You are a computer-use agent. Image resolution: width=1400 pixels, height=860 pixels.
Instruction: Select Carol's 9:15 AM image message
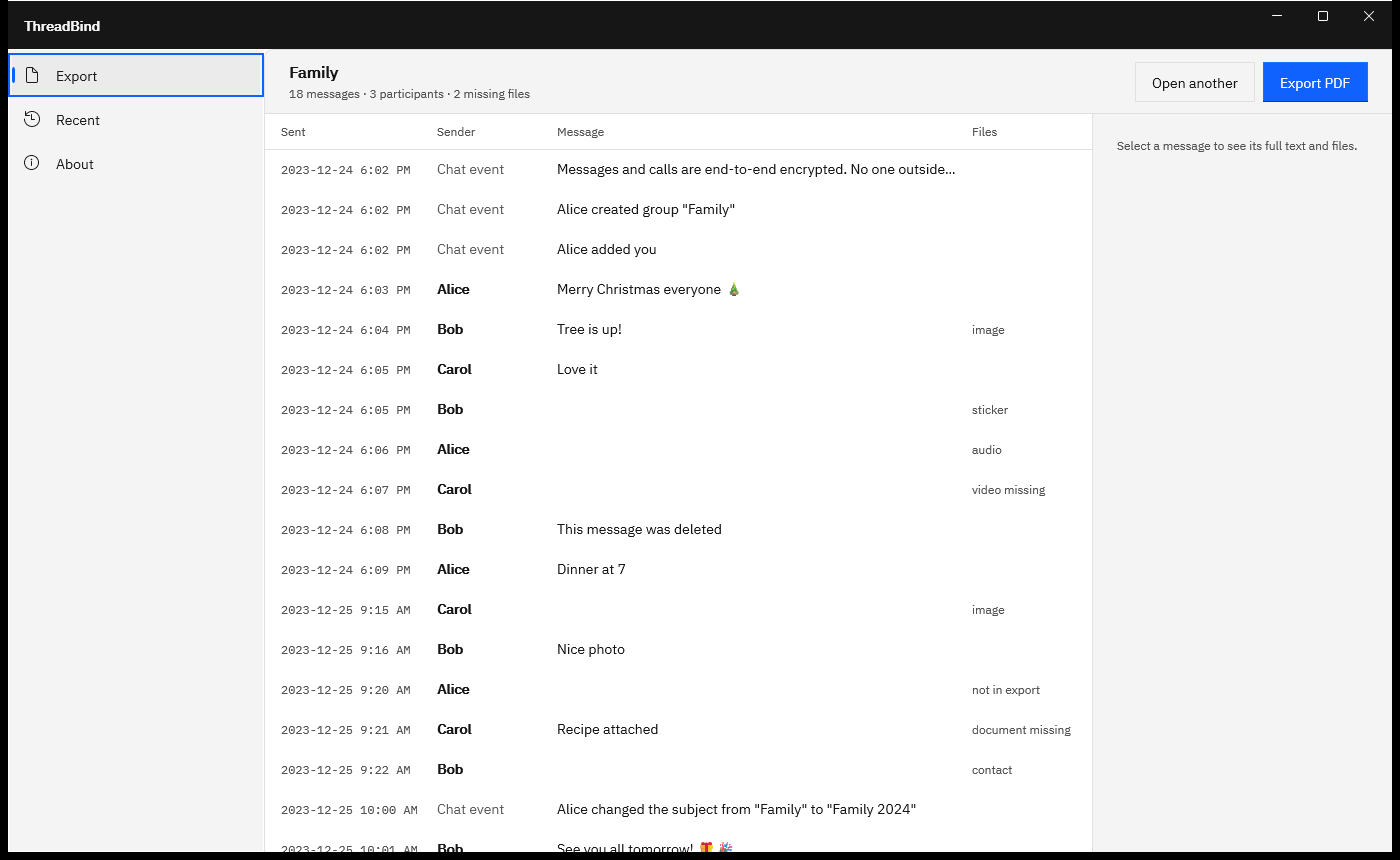[678, 610]
